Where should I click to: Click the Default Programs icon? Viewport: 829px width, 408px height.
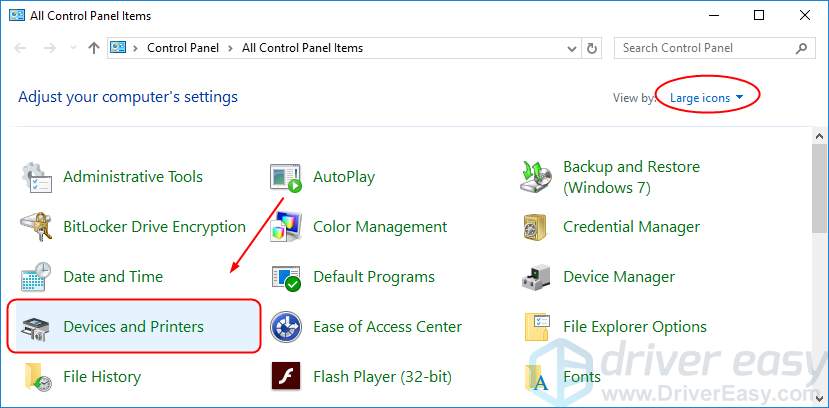(286, 277)
